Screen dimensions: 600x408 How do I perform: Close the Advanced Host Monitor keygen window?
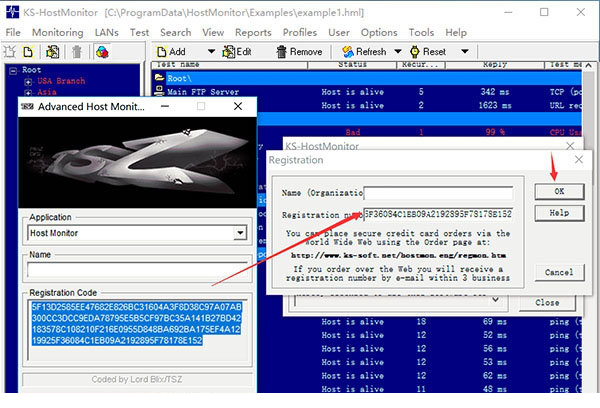[x=238, y=106]
